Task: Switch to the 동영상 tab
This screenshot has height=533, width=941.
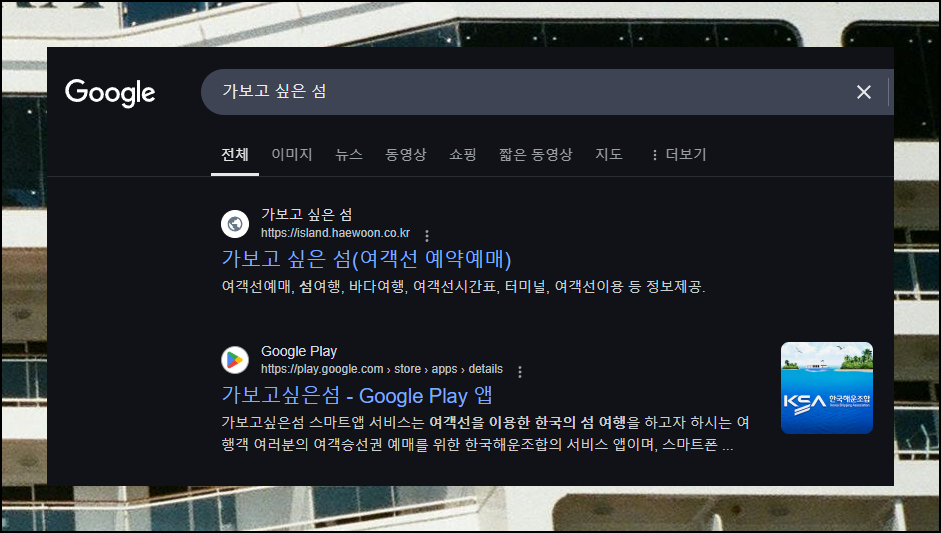Action: coord(406,155)
